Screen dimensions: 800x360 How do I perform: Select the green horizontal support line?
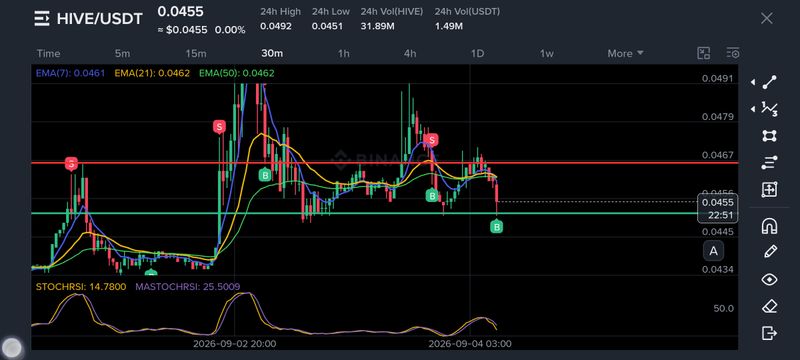(364, 213)
